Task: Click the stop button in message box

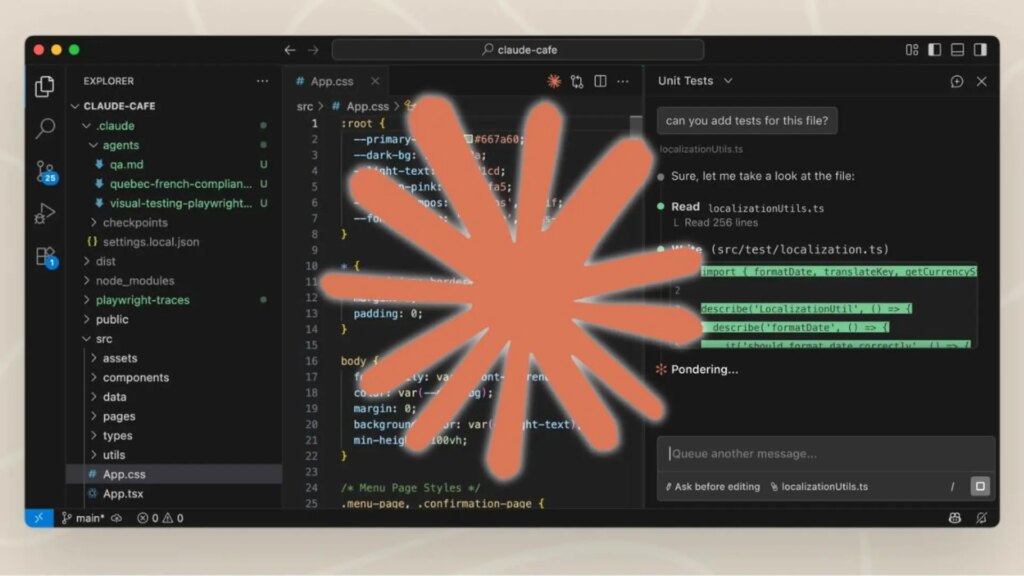Action: point(980,486)
